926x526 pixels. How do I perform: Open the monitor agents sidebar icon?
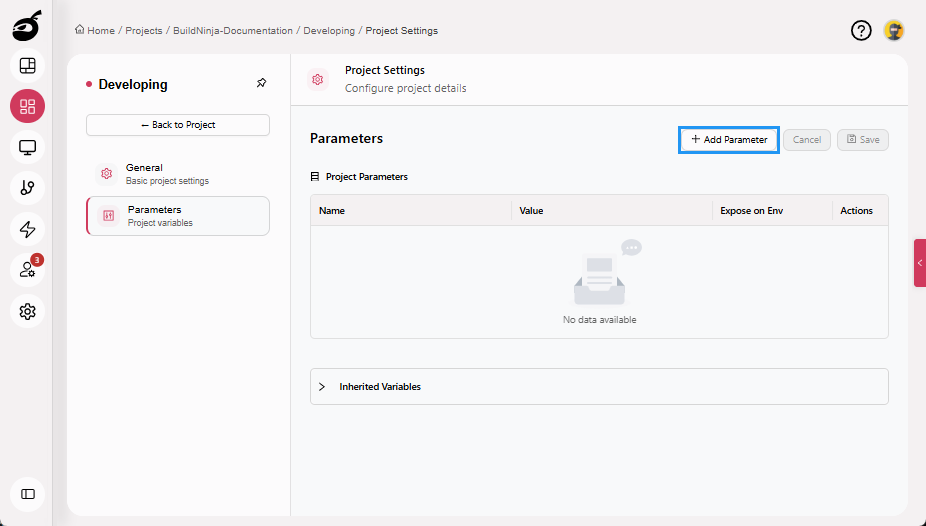click(27, 147)
